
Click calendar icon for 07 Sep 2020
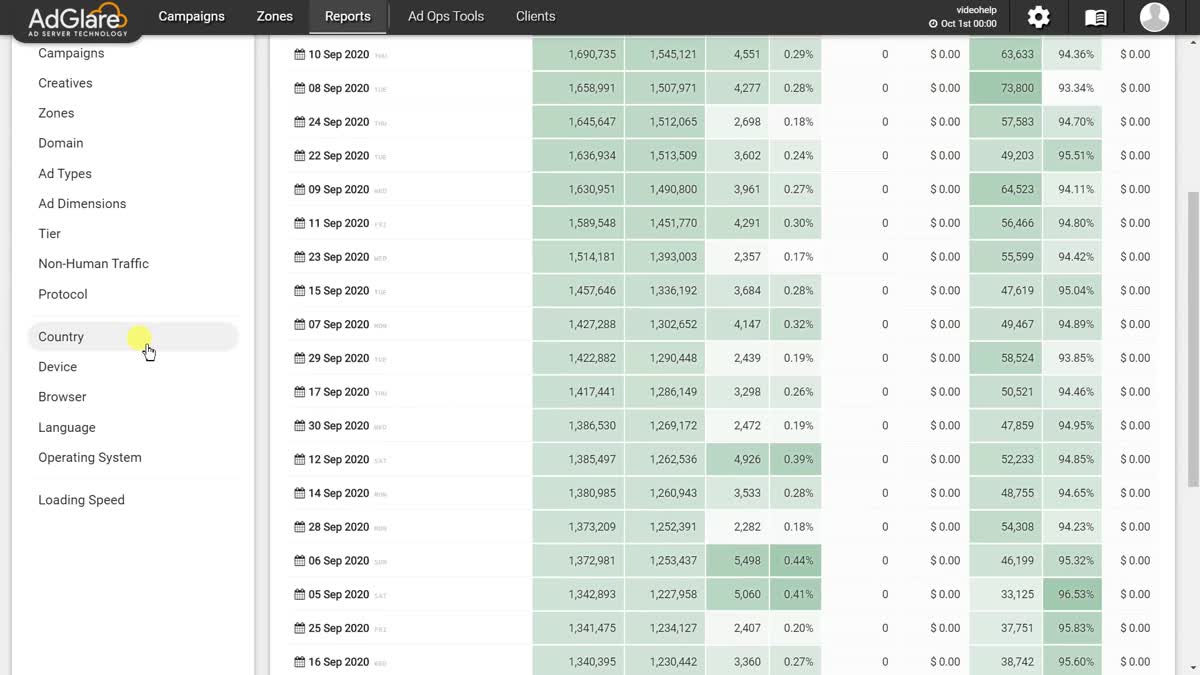pyautogui.click(x=300, y=324)
